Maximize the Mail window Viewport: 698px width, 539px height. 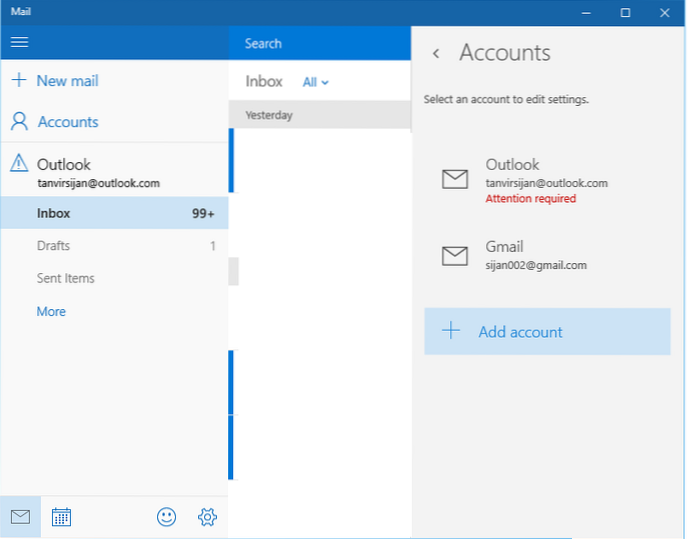point(625,12)
